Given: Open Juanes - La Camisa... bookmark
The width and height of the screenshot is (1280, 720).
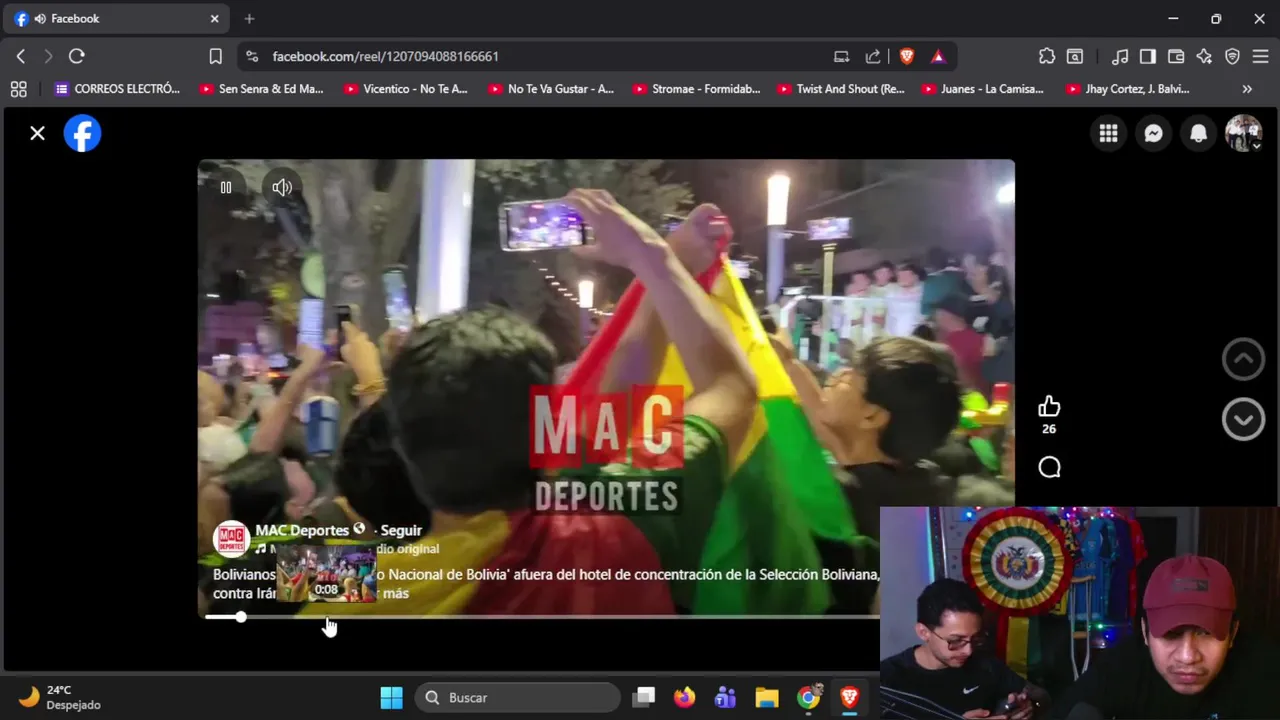Looking at the screenshot, I should coord(983,89).
